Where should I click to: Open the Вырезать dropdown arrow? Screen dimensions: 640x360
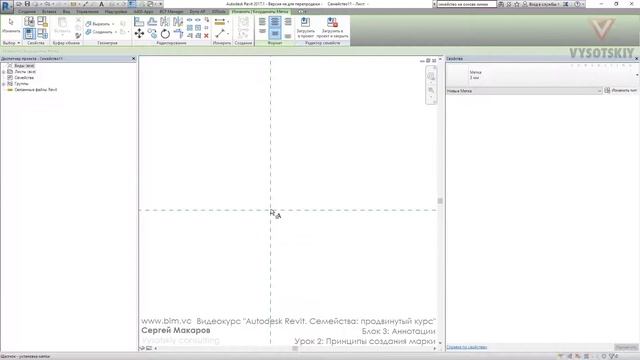(113, 24)
